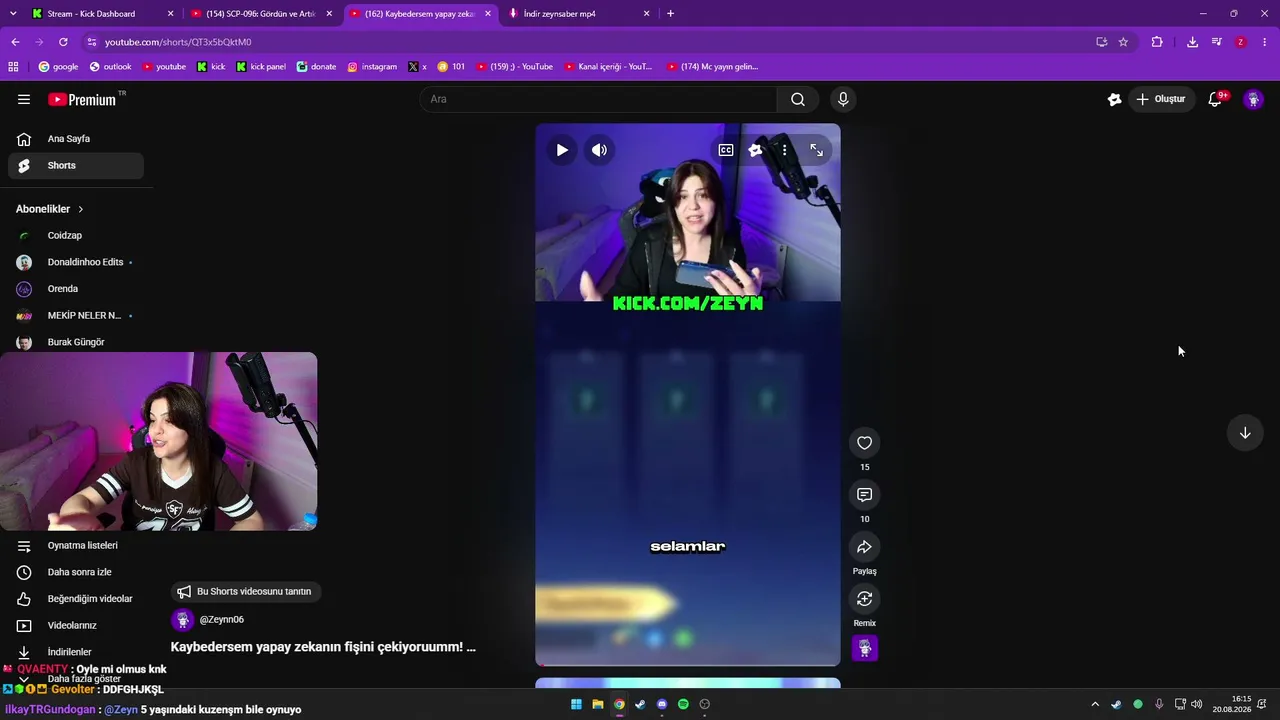
Task: Enter fullscreen on the Short
Action: (817, 150)
